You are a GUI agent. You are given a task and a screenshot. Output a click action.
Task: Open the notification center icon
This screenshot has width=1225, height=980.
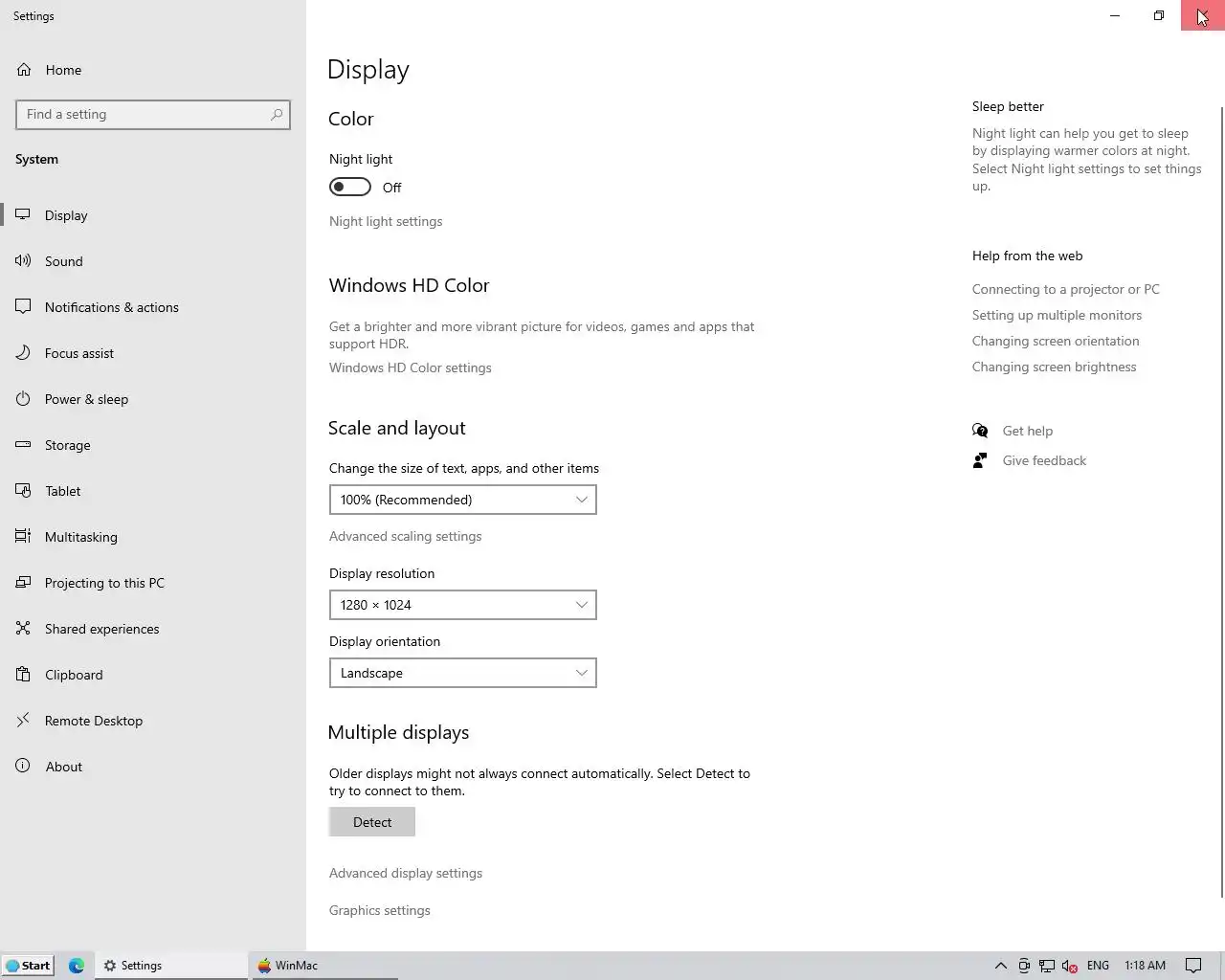click(1193, 966)
